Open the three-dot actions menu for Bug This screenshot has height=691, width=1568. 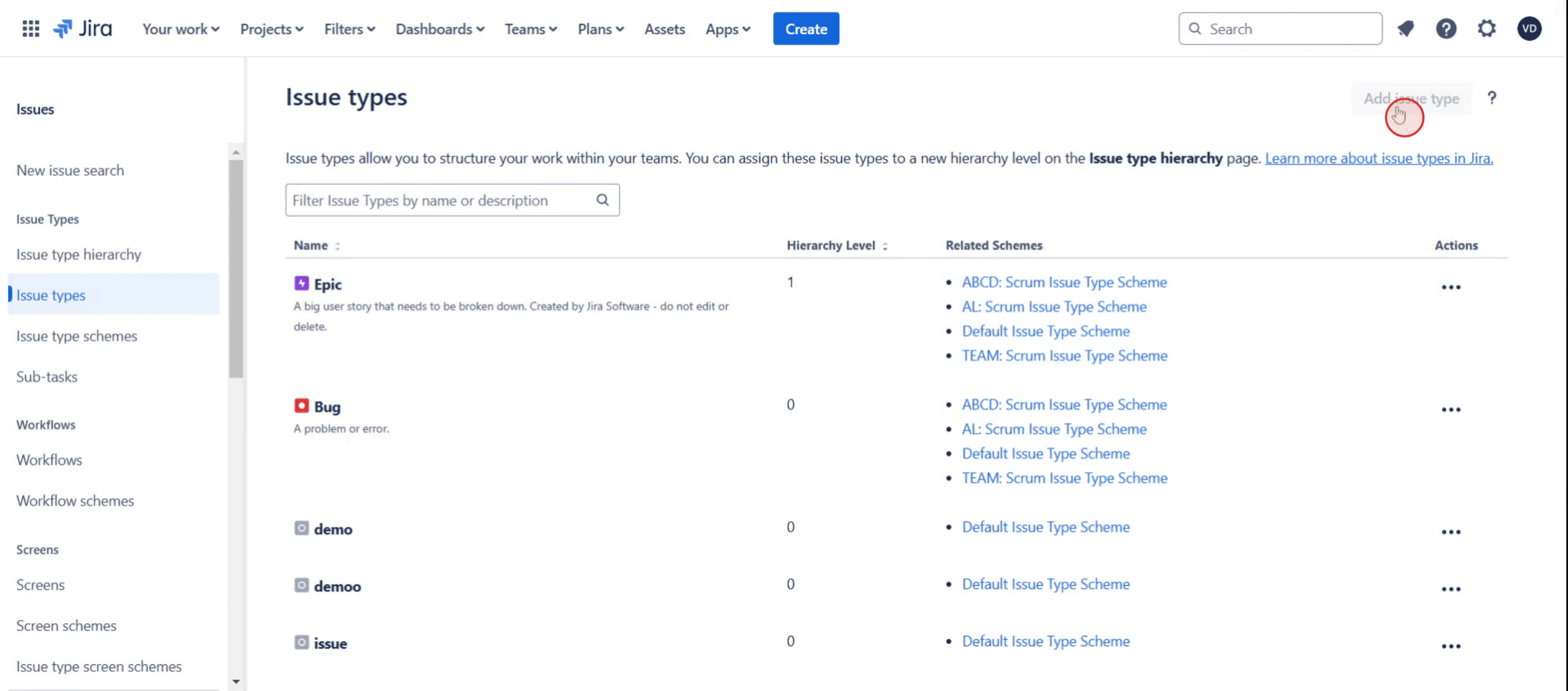coord(1451,409)
